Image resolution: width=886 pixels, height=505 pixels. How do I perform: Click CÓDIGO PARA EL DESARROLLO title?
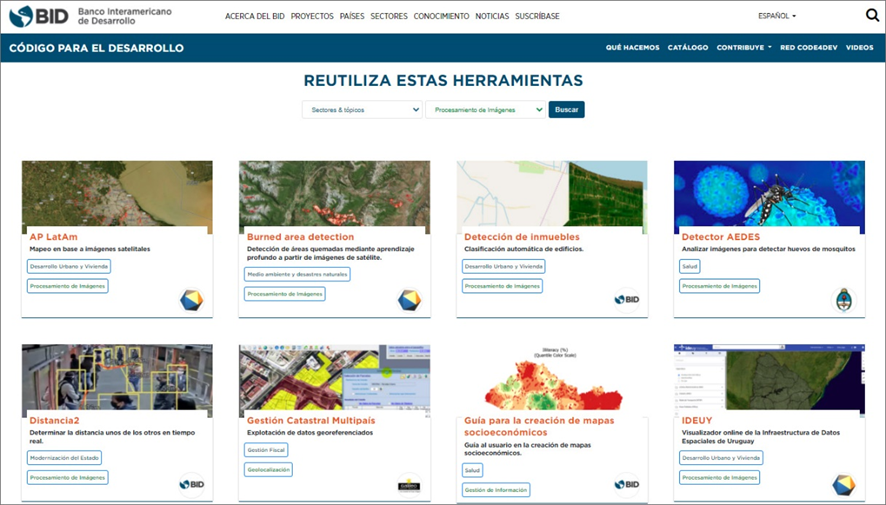coord(97,48)
